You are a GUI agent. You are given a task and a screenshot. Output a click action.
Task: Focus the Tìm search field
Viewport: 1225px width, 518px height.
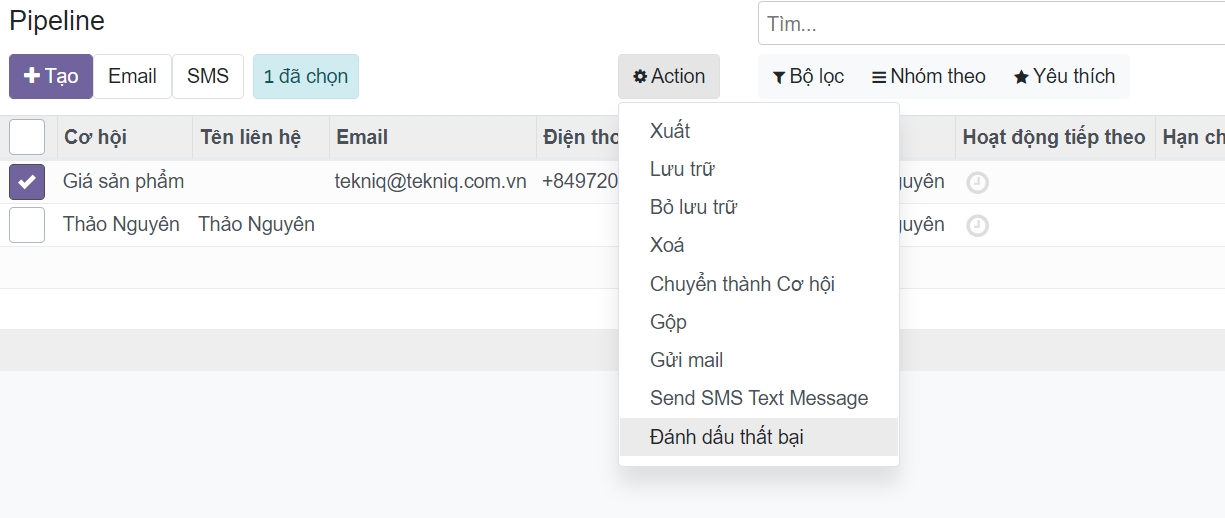click(990, 24)
